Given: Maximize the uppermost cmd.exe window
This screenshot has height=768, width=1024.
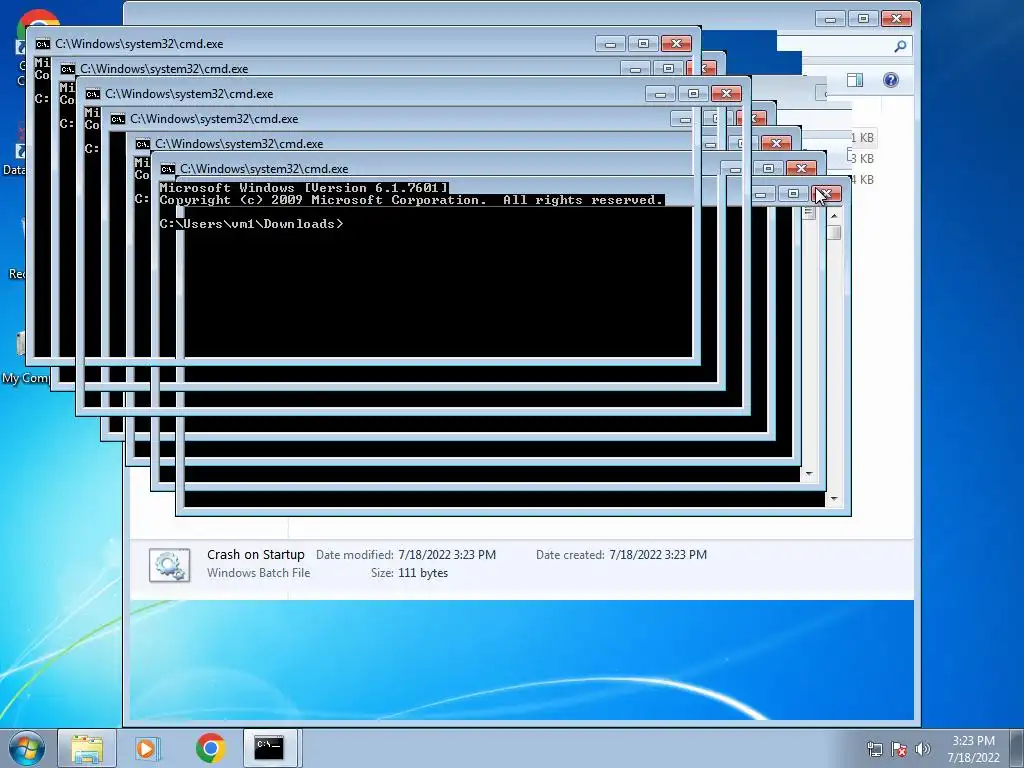Looking at the screenshot, I should tap(643, 44).
